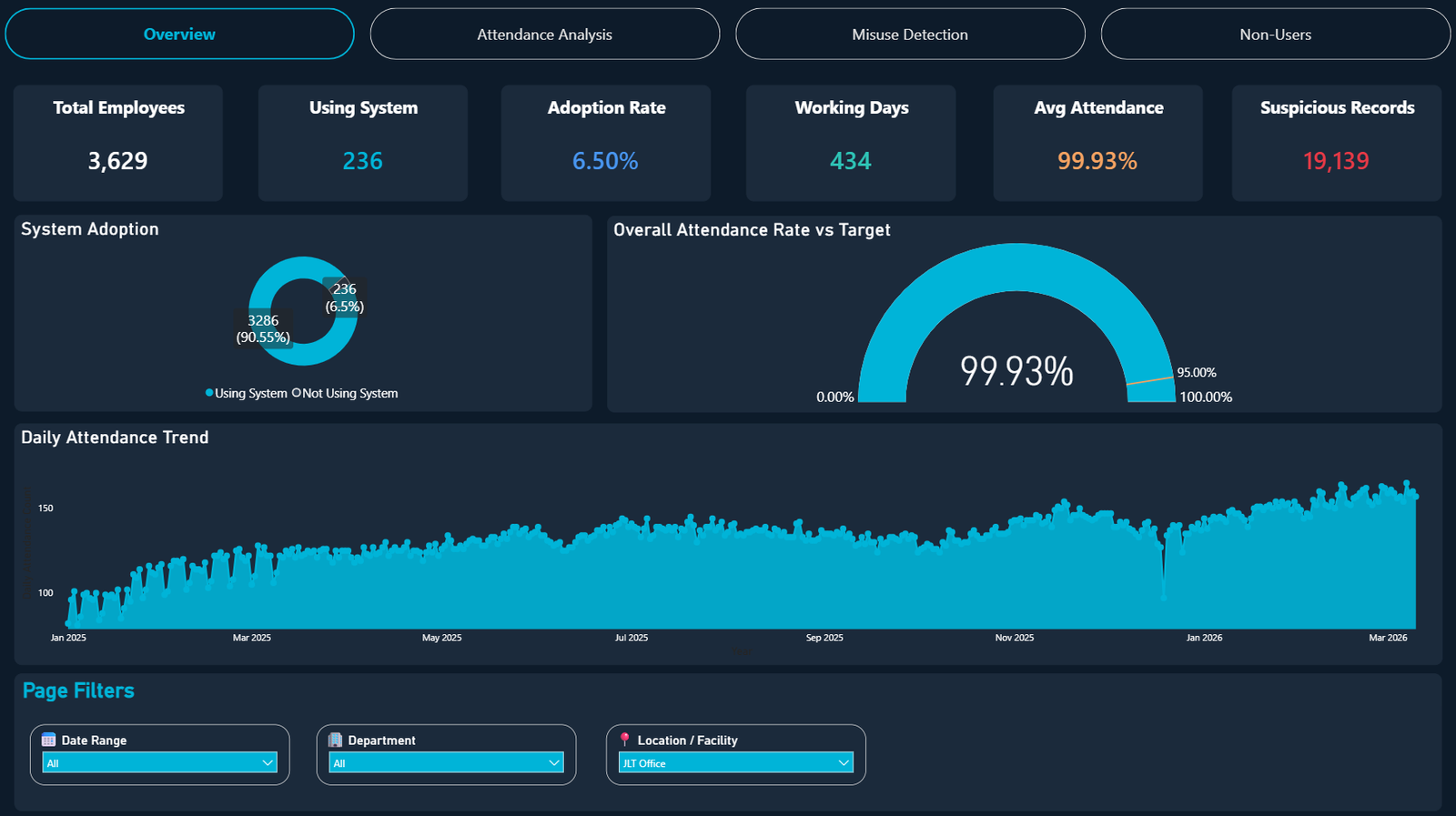Open the Misuse Detection tab
This screenshot has width=1456, height=816.
tap(910, 35)
